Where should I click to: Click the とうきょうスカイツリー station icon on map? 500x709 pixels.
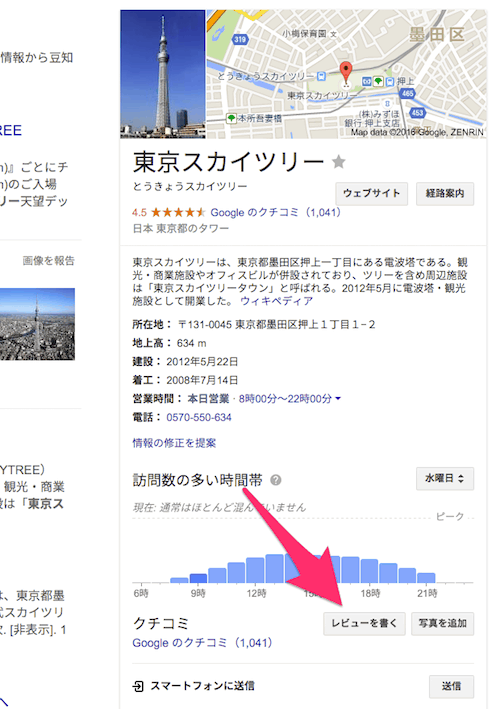coord(321,76)
